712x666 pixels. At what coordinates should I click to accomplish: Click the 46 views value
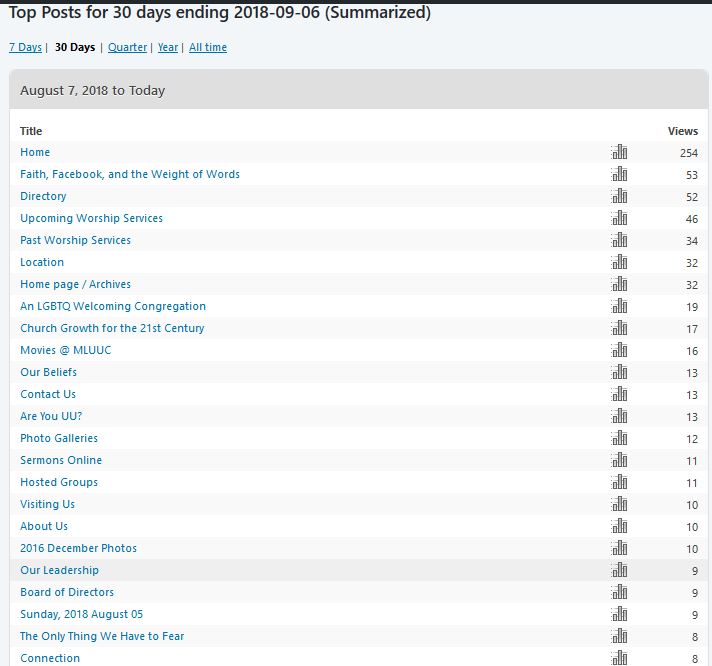point(692,219)
